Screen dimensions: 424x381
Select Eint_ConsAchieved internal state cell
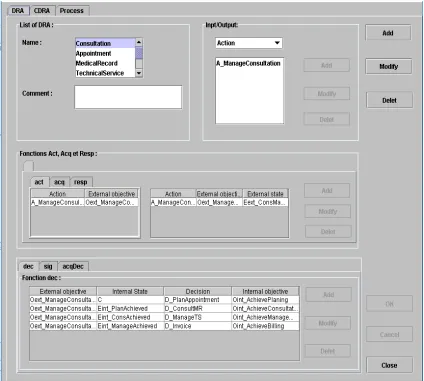click(130, 317)
